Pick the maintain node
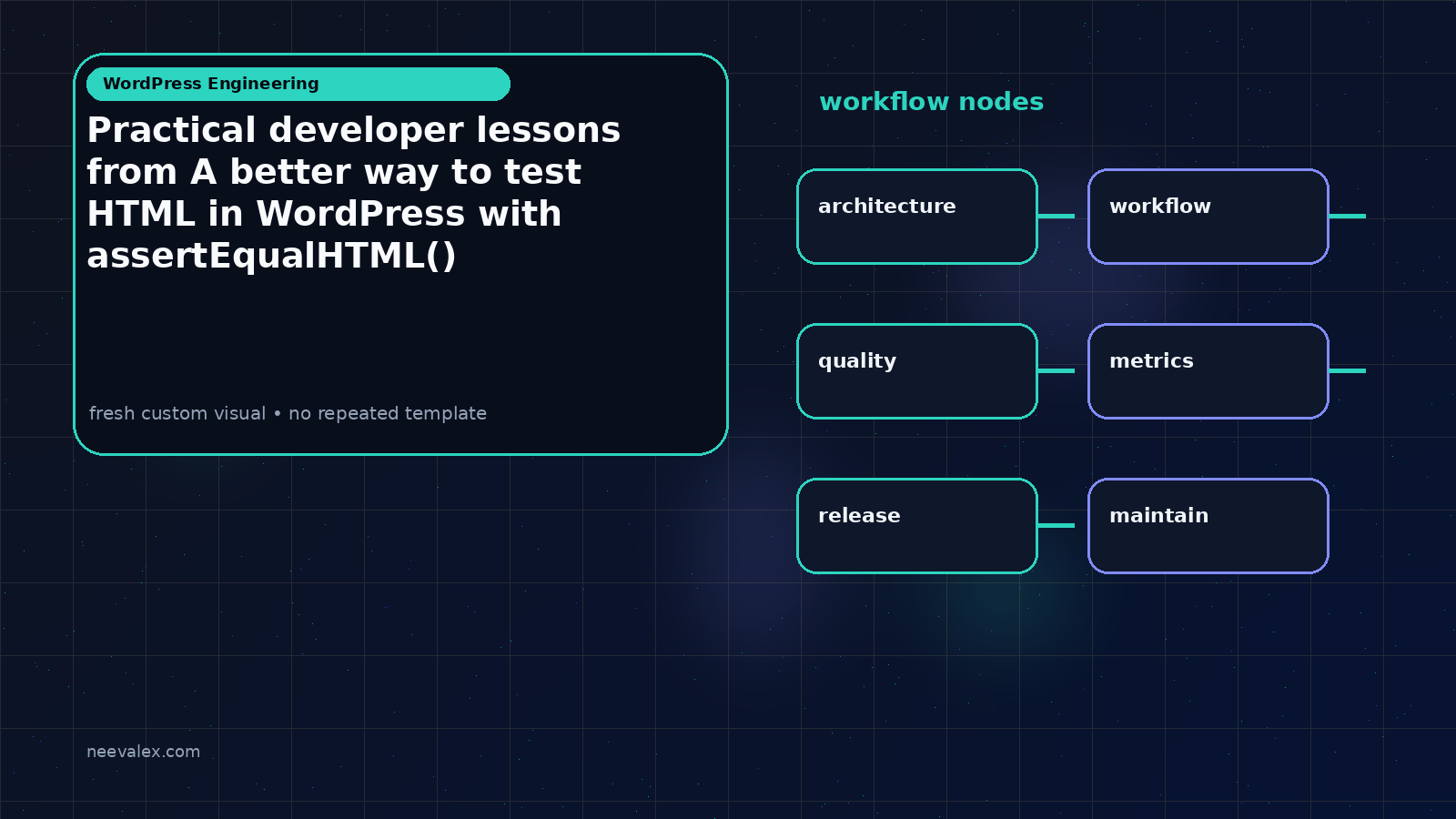 1208,526
